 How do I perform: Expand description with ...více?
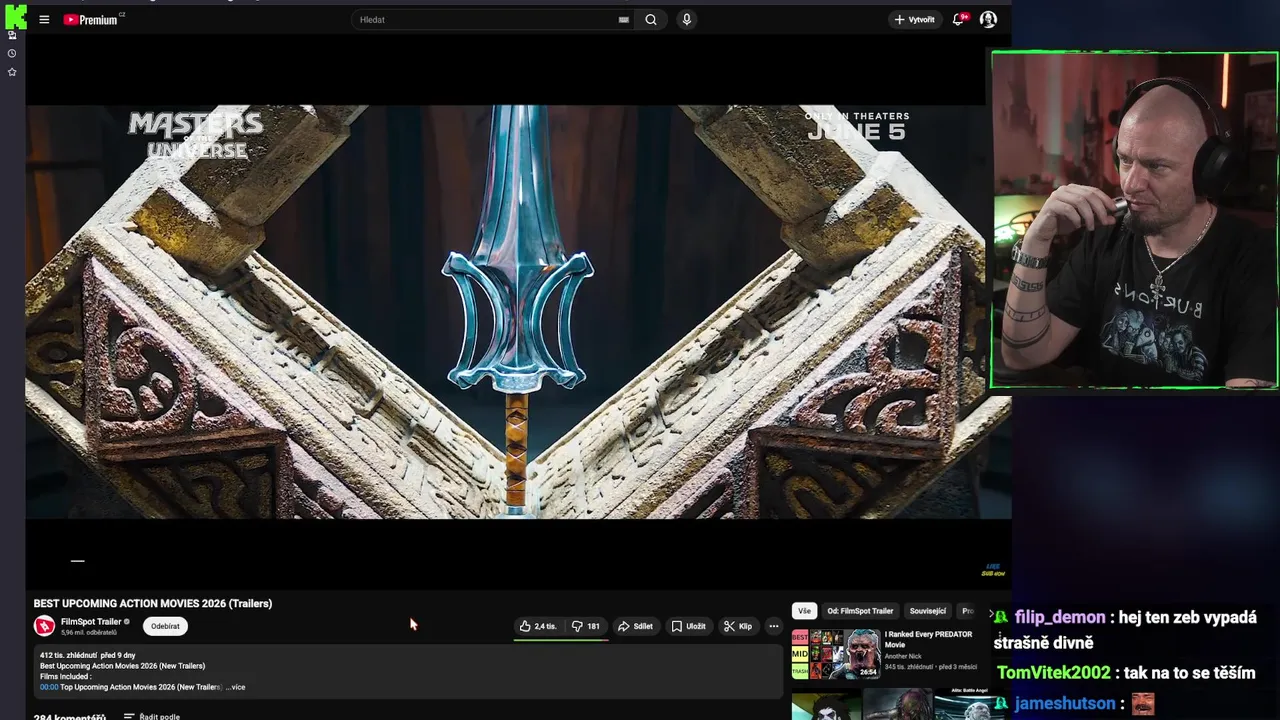pos(235,687)
